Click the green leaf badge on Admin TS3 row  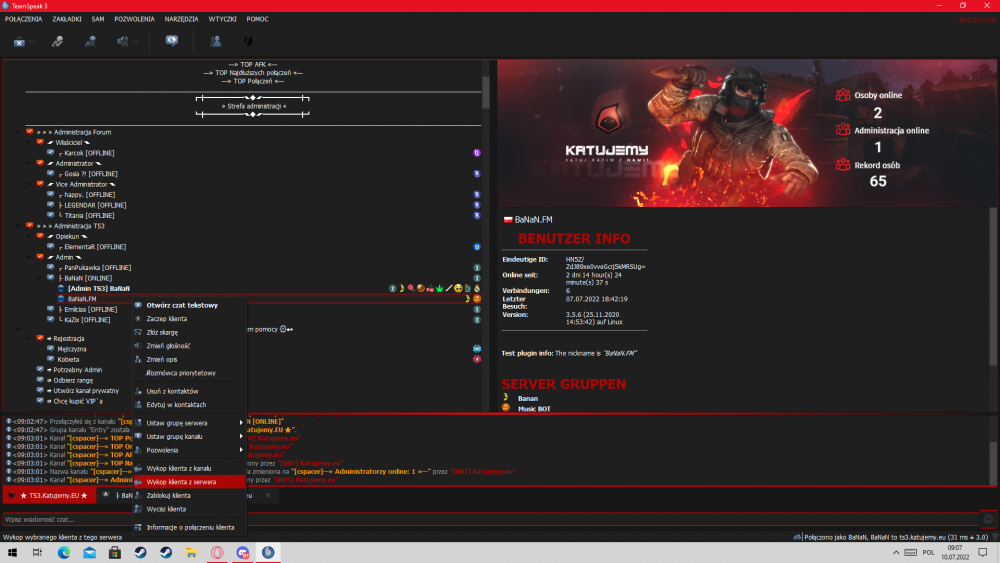439,288
